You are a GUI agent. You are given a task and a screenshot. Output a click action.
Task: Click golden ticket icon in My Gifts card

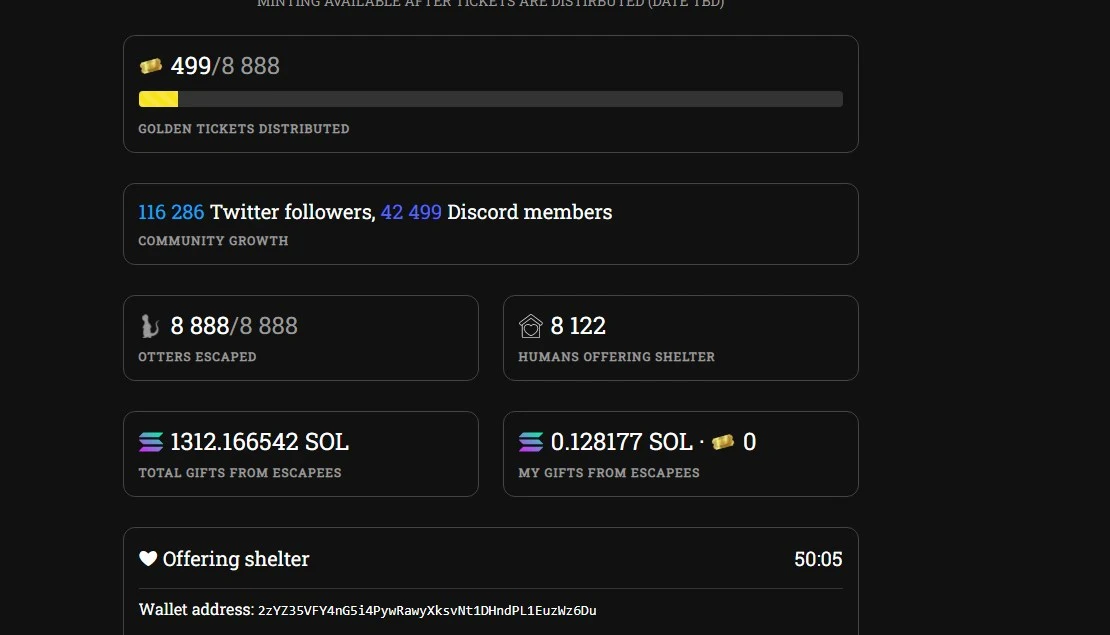[723, 442]
